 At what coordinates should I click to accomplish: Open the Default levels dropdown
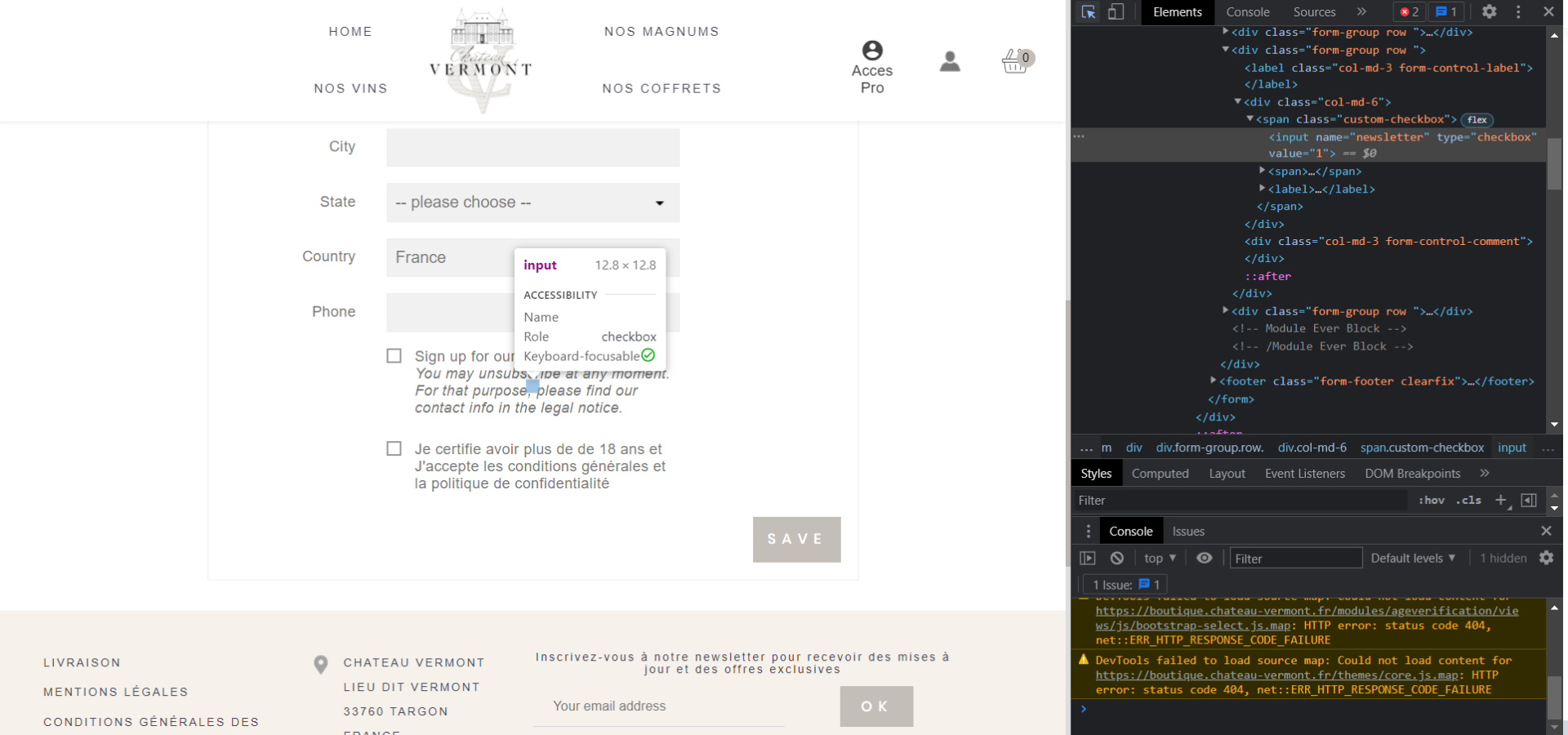coord(1414,558)
